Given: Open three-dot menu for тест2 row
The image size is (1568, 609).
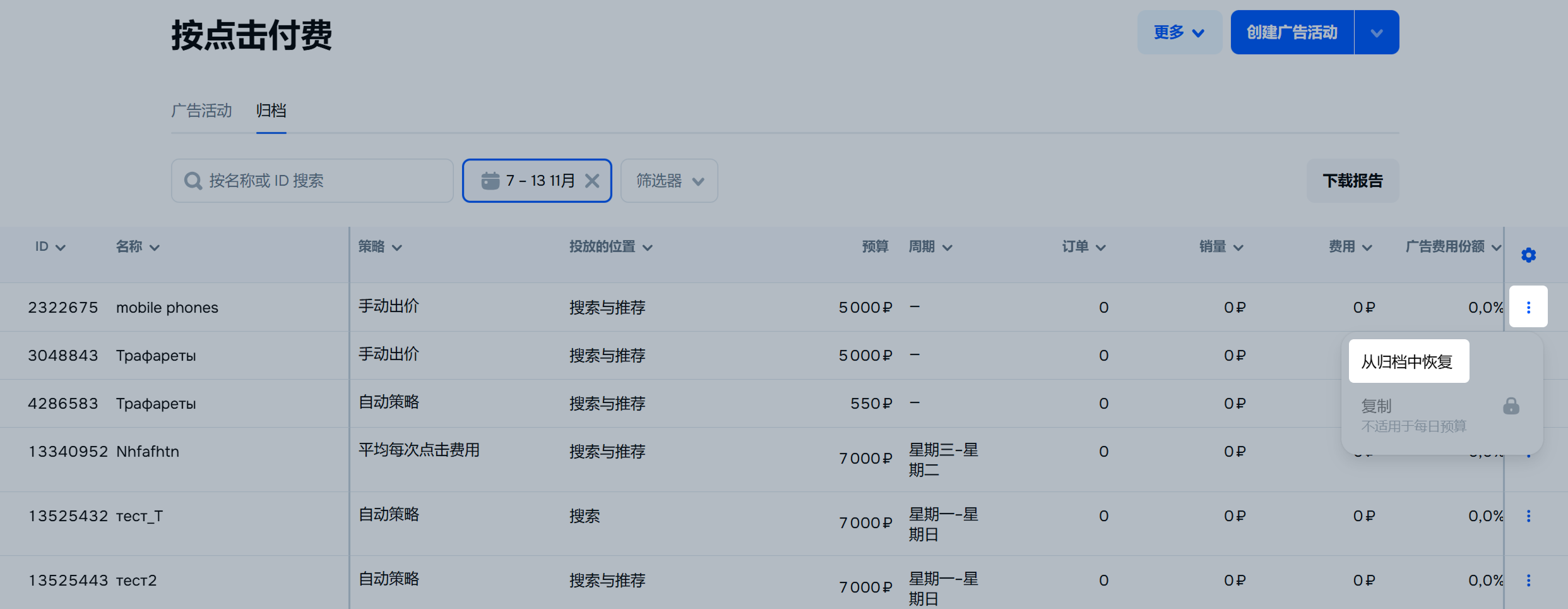Looking at the screenshot, I should [1528, 581].
